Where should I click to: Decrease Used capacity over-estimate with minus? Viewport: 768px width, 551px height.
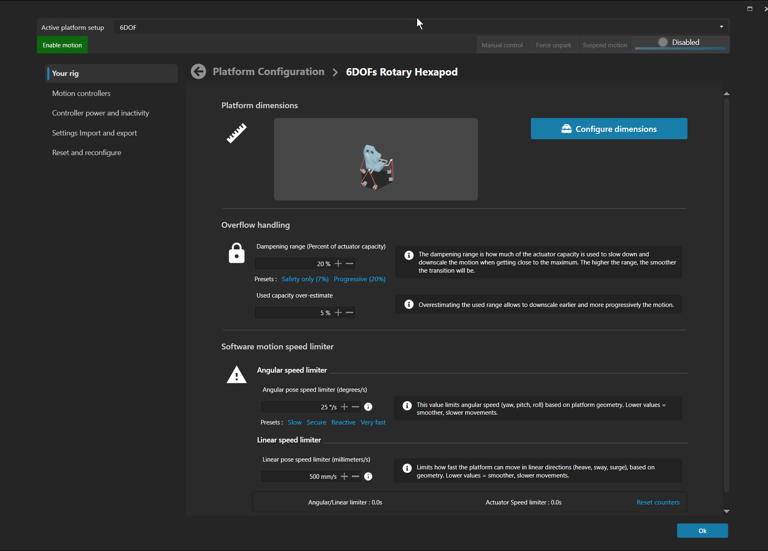[x=349, y=312]
